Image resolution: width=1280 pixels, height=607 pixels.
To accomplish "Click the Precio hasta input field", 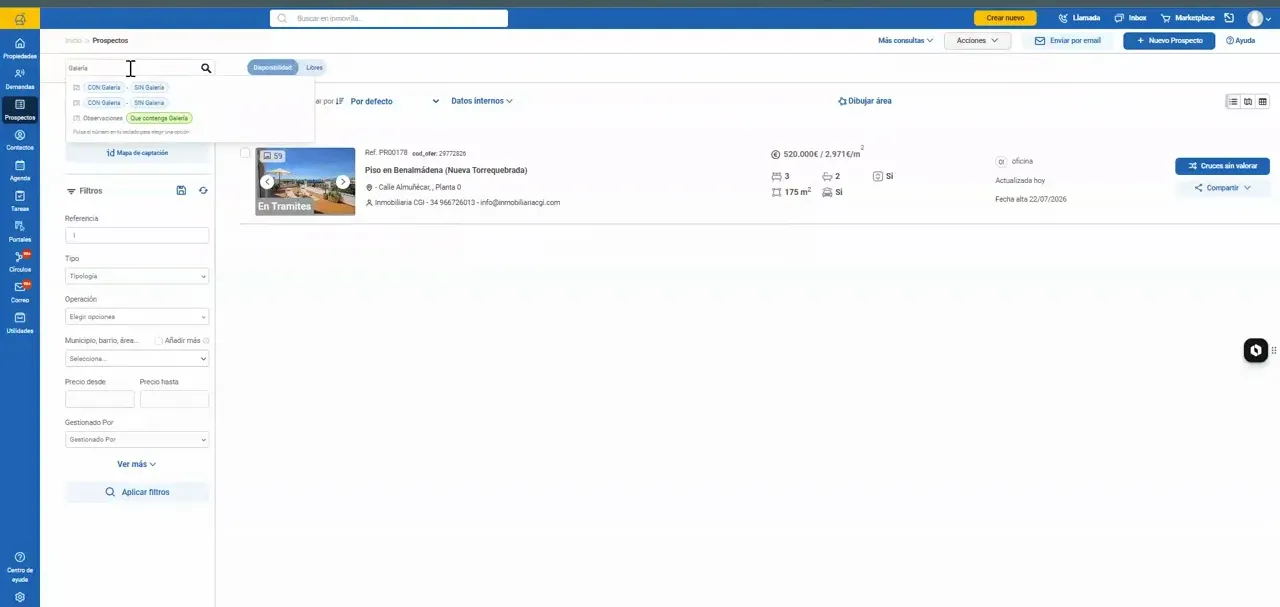I will point(174,399).
